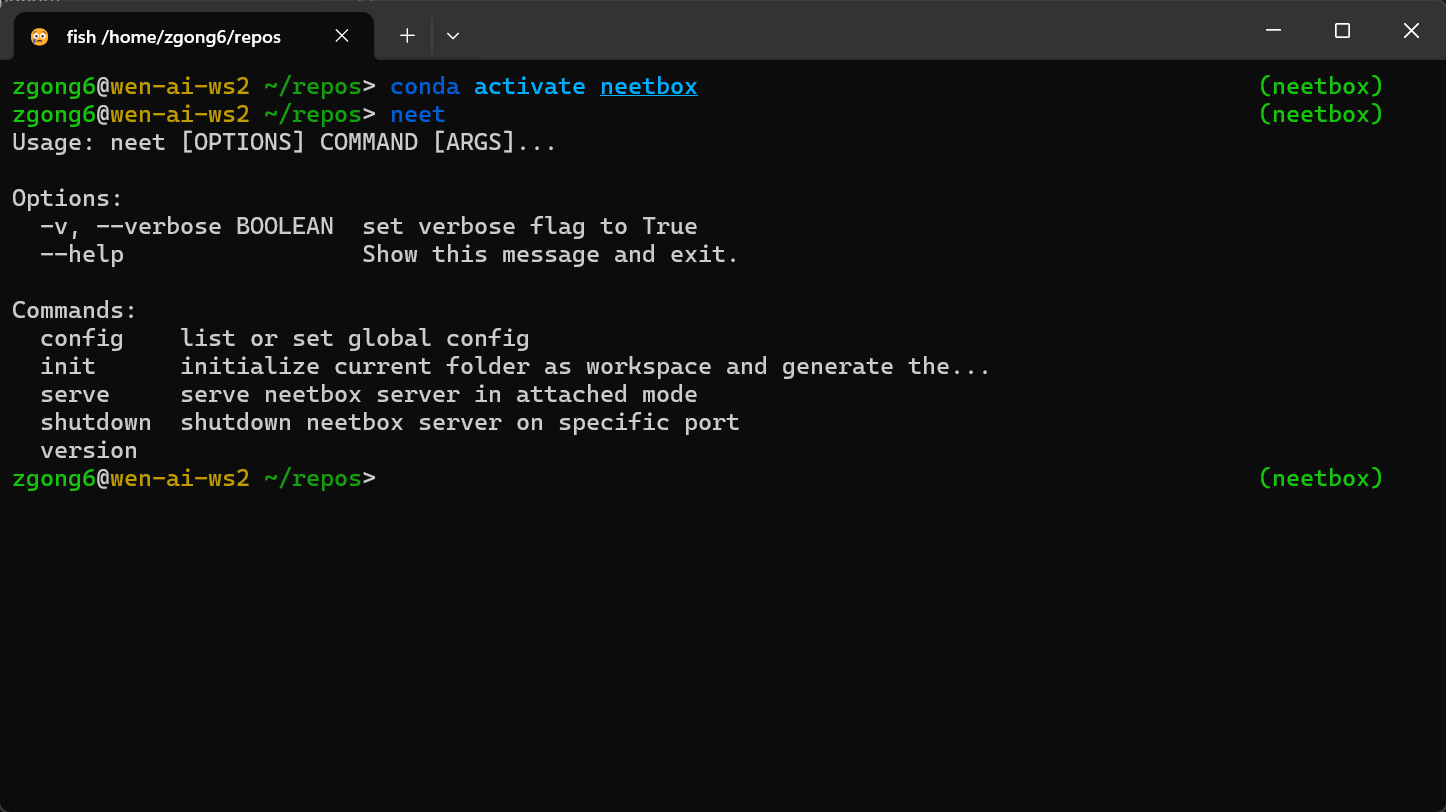Select the fish /home/zgong6/repos tab title
Image resolution: width=1446 pixels, height=812 pixels.
pos(174,37)
